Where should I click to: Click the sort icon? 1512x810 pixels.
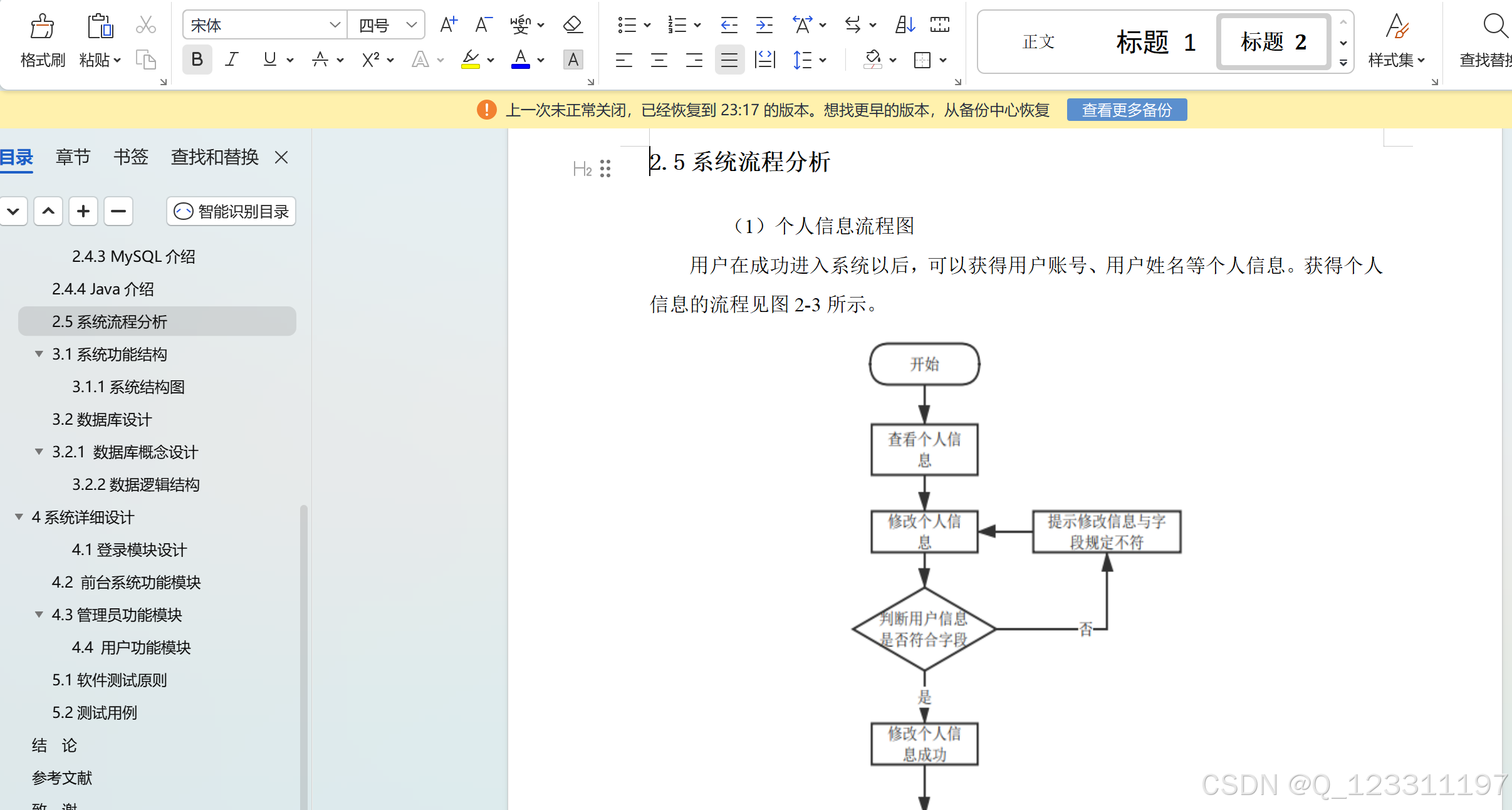pyautogui.click(x=905, y=25)
